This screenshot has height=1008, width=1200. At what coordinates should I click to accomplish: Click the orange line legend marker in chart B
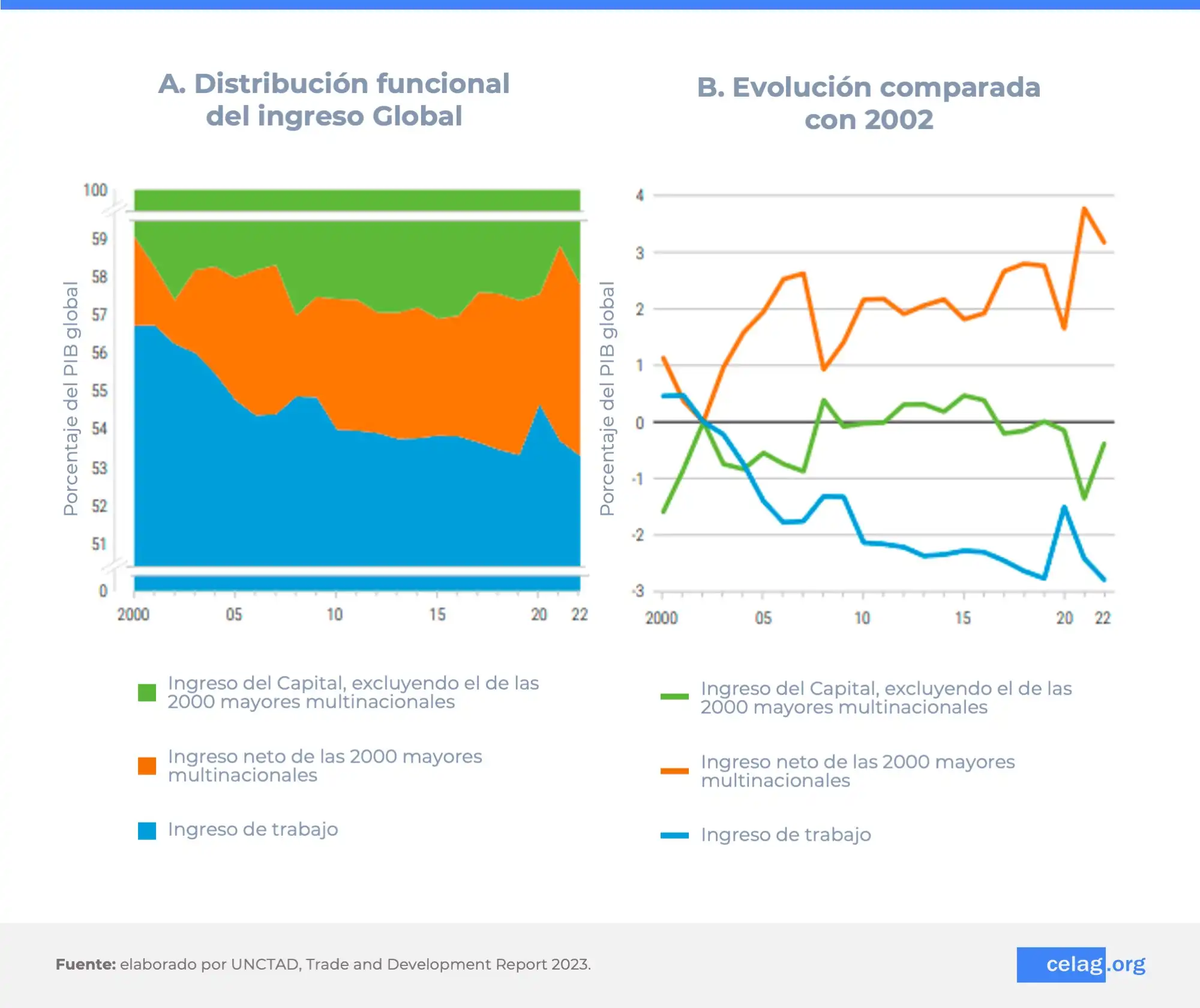(x=674, y=770)
